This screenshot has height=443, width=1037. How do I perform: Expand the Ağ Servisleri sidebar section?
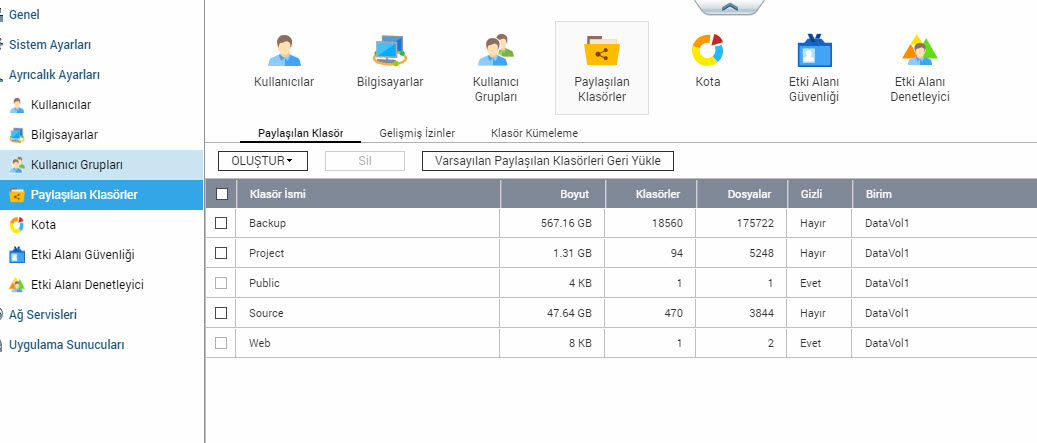pos(42,315)
